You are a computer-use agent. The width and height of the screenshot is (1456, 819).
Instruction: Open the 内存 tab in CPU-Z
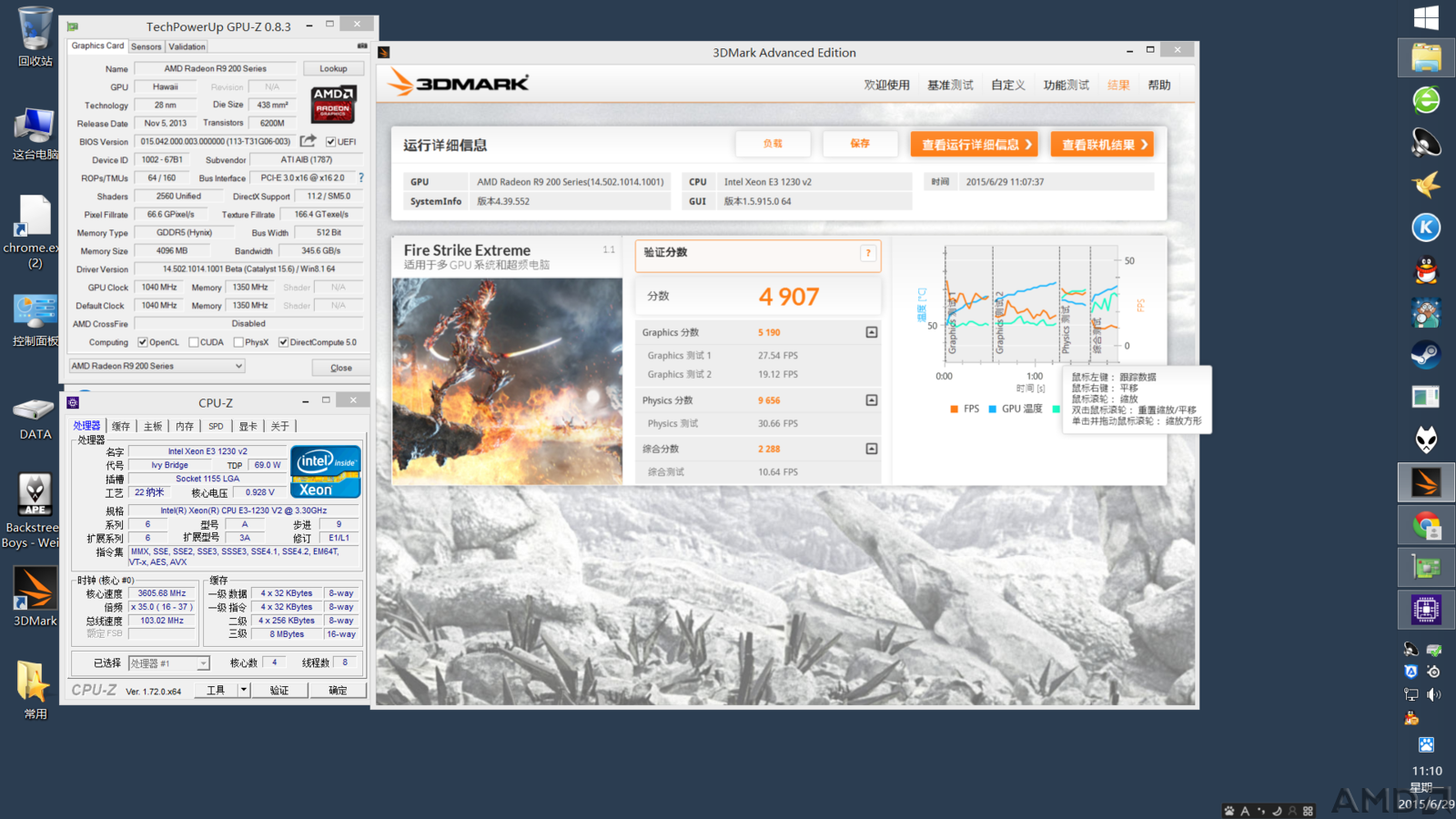pos(185,426)
